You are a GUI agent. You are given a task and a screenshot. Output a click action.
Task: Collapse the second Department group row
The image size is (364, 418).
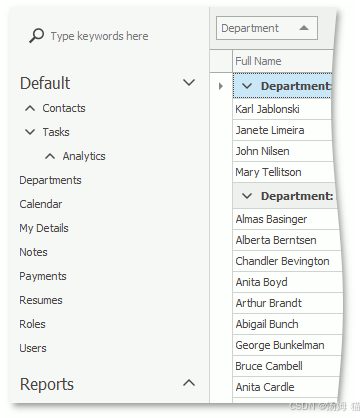click(247, 196)
